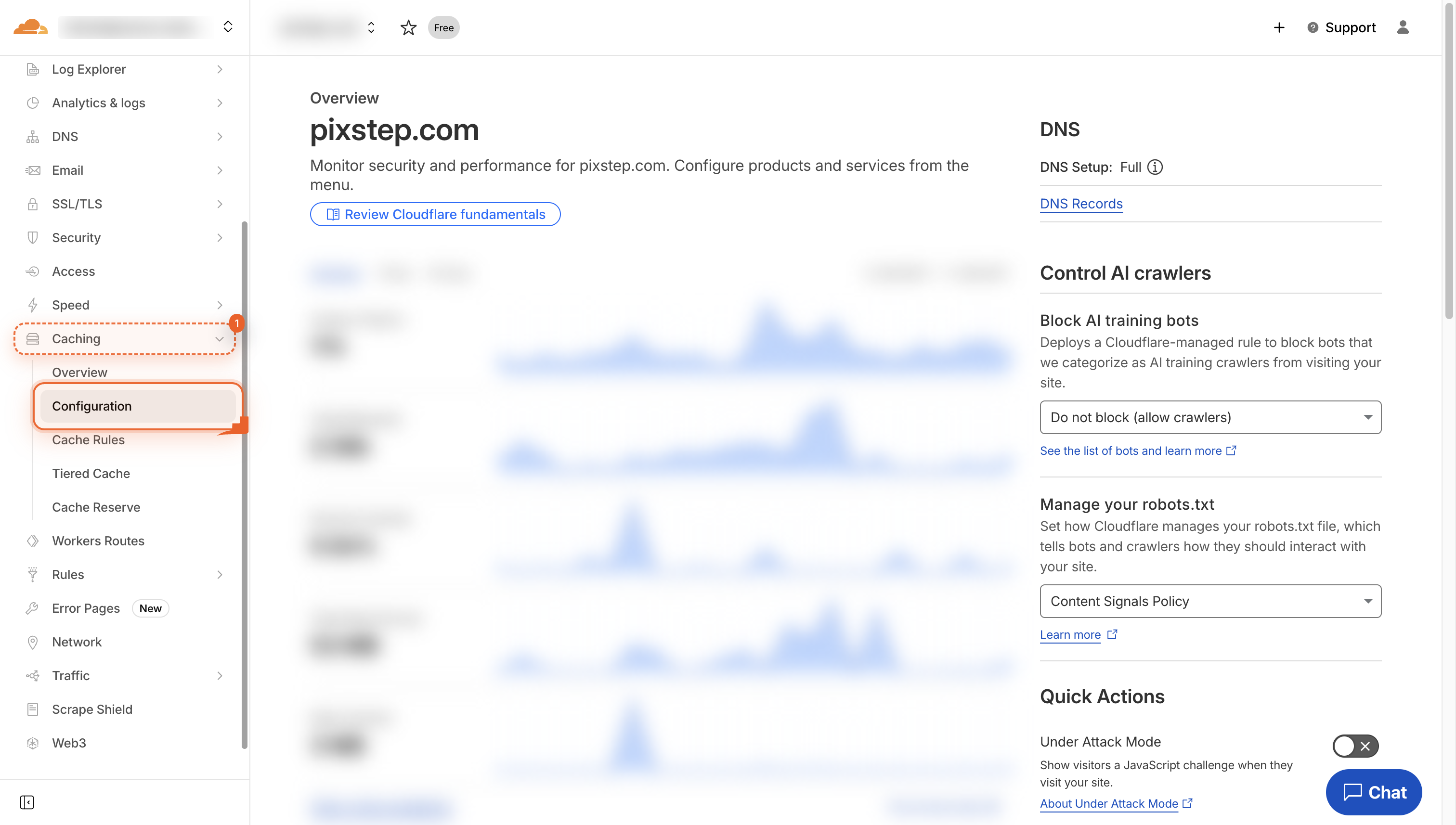Open Analytics & logs menu

pos(98,103)
